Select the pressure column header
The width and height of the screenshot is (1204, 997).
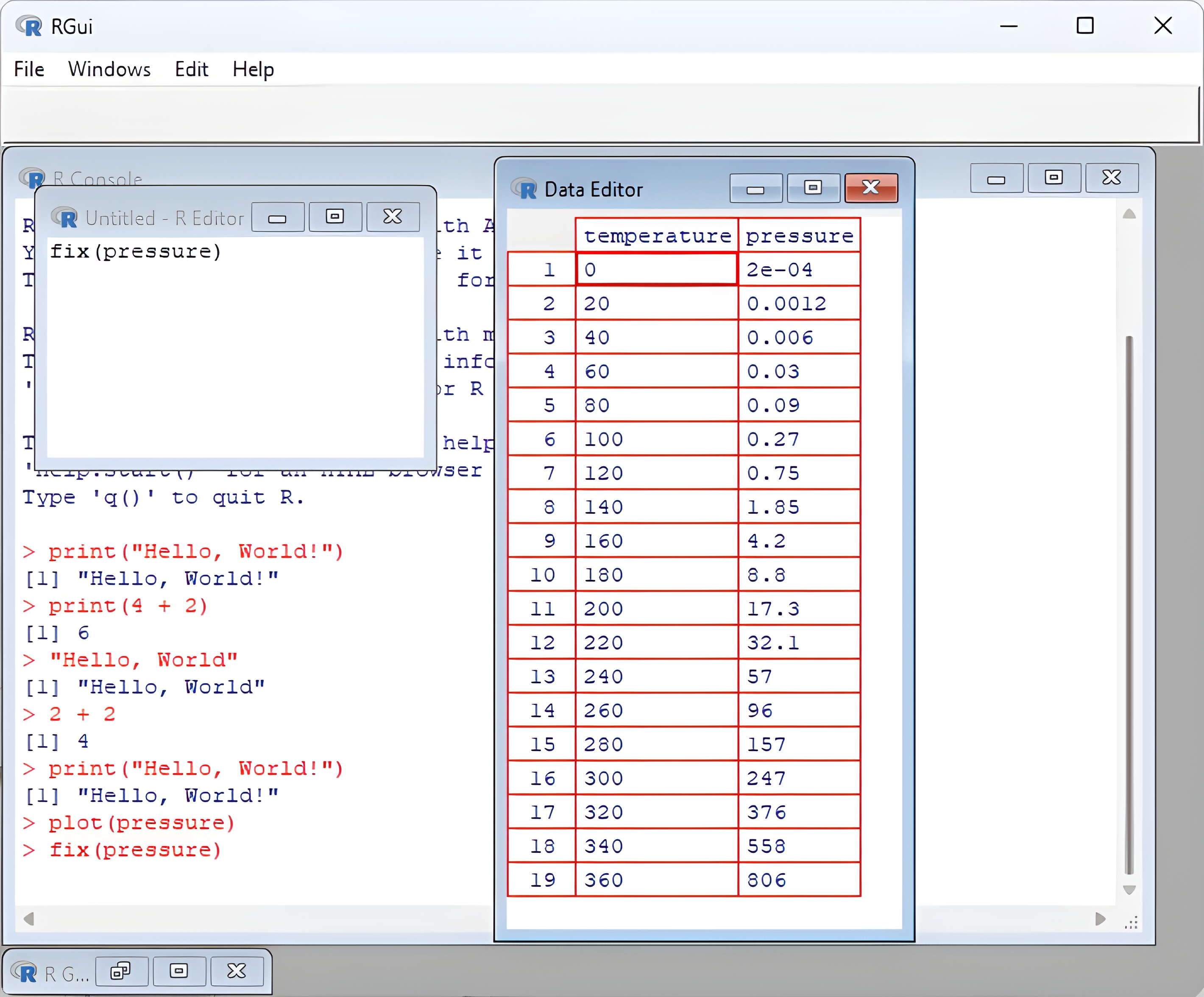click(x=799, y=236)
